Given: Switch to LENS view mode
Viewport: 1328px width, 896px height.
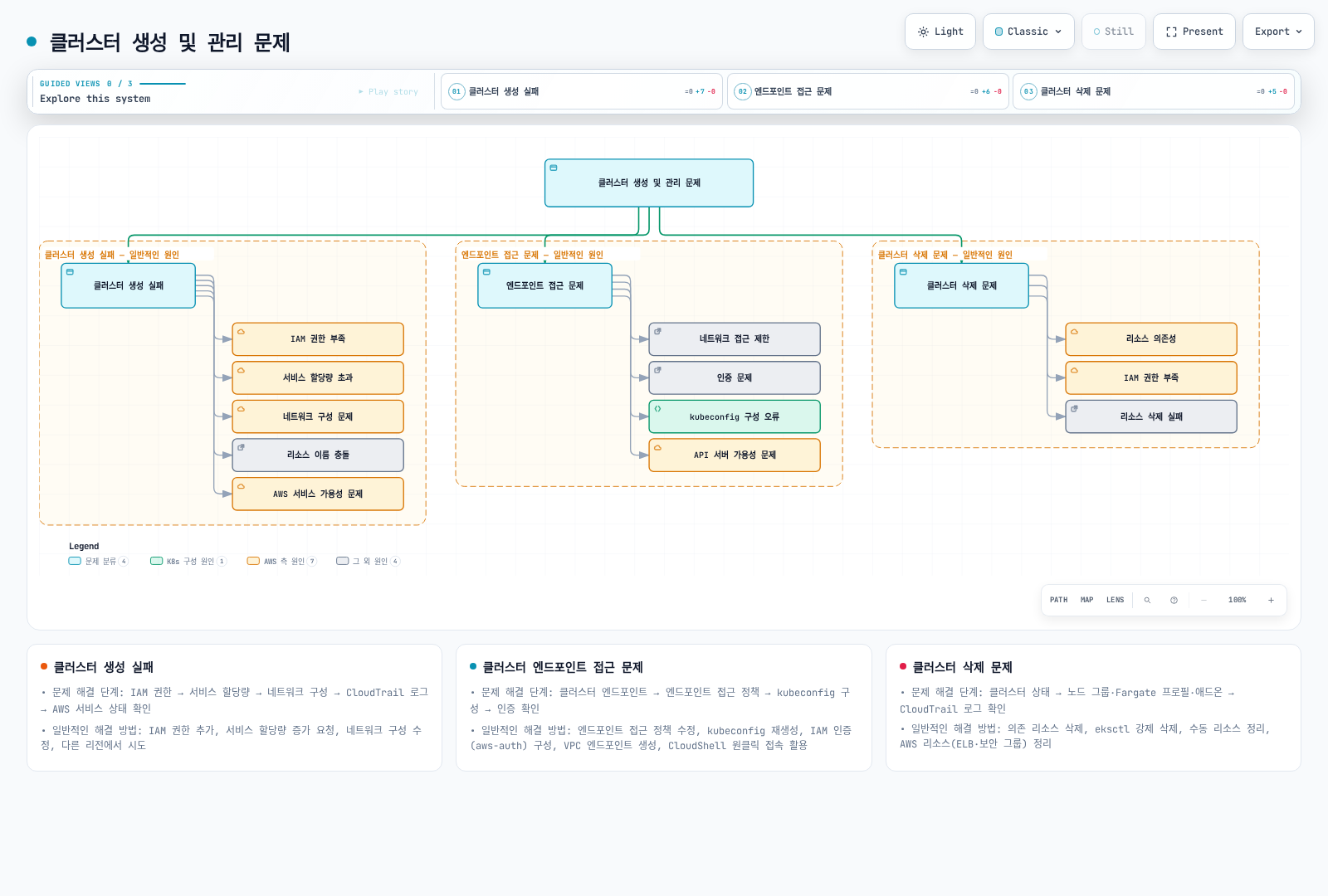Looking at the screenshot, I should click(x=1115, y=600).
